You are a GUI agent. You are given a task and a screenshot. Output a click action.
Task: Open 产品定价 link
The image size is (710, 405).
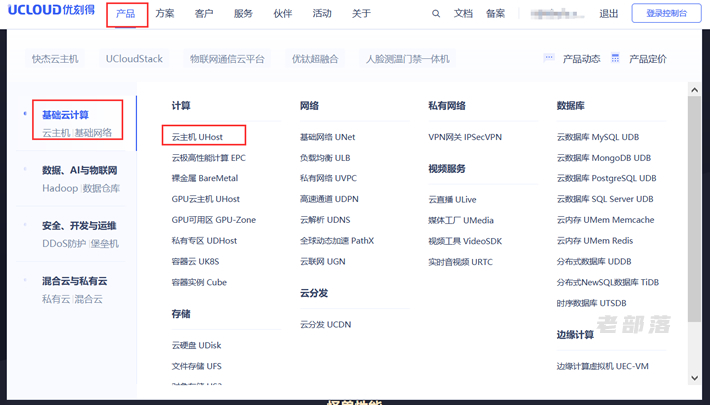click(x=648, y=59)
